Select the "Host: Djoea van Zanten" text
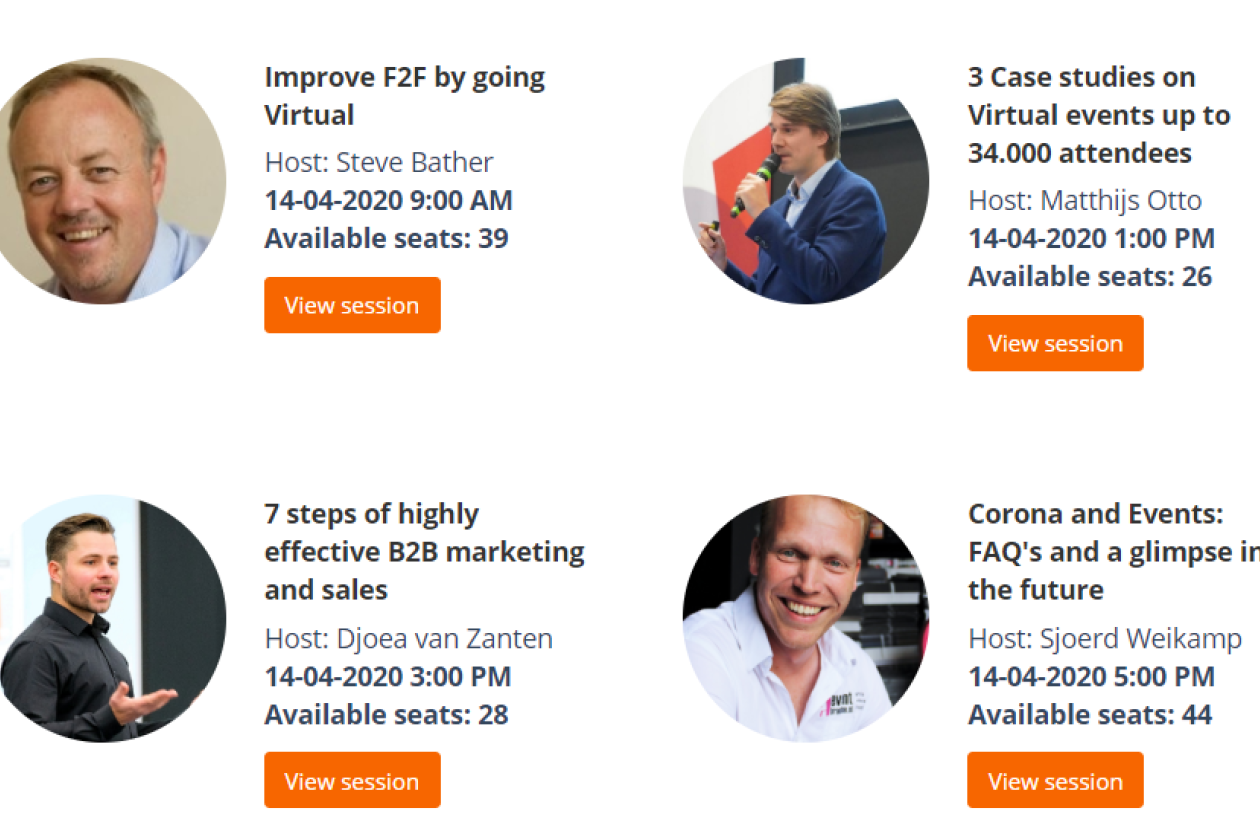The width and height of the screenshot is (1260, 840). coord(408,638)
